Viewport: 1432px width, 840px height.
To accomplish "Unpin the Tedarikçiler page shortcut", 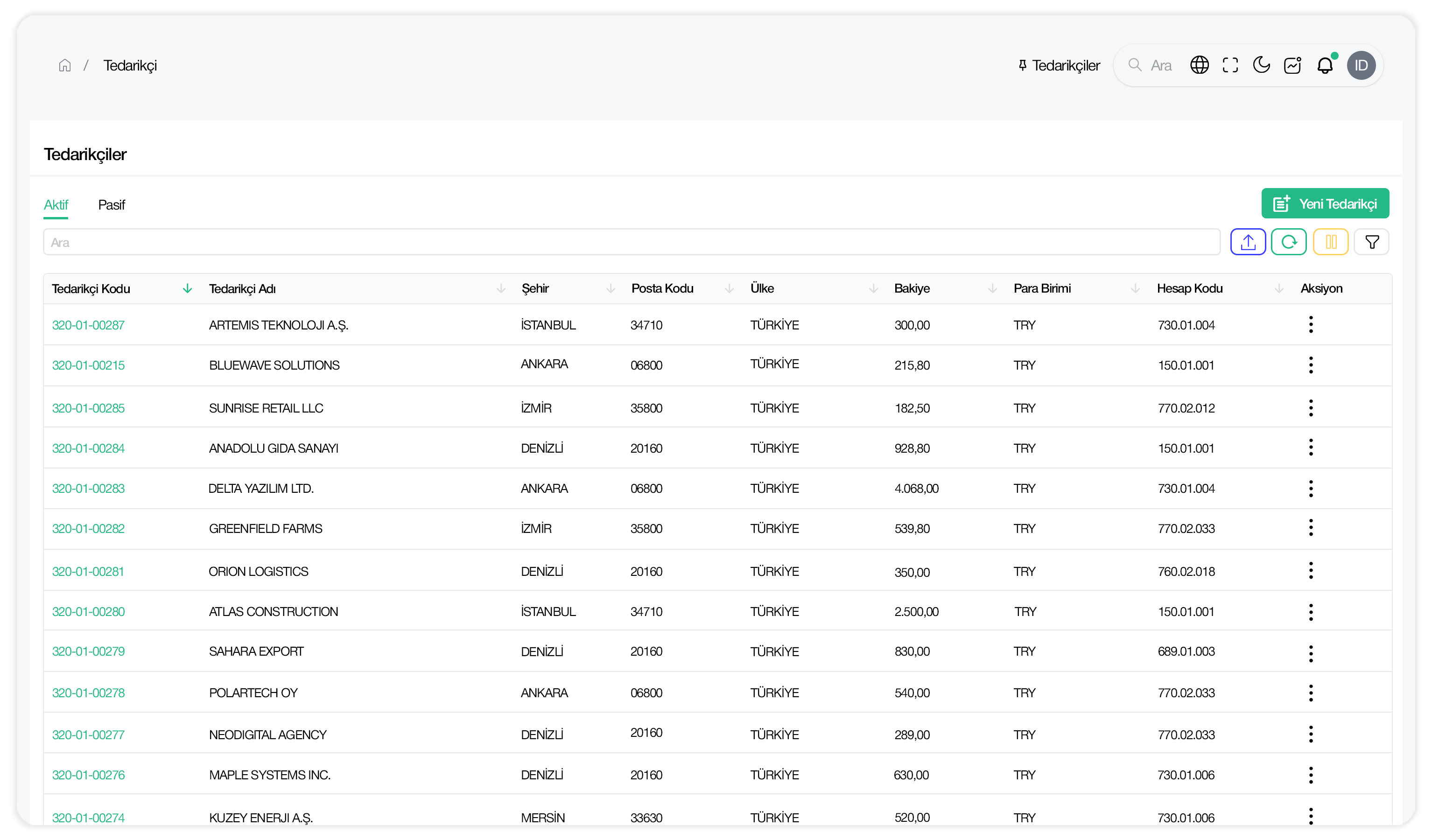I will tap(1022, 65).
